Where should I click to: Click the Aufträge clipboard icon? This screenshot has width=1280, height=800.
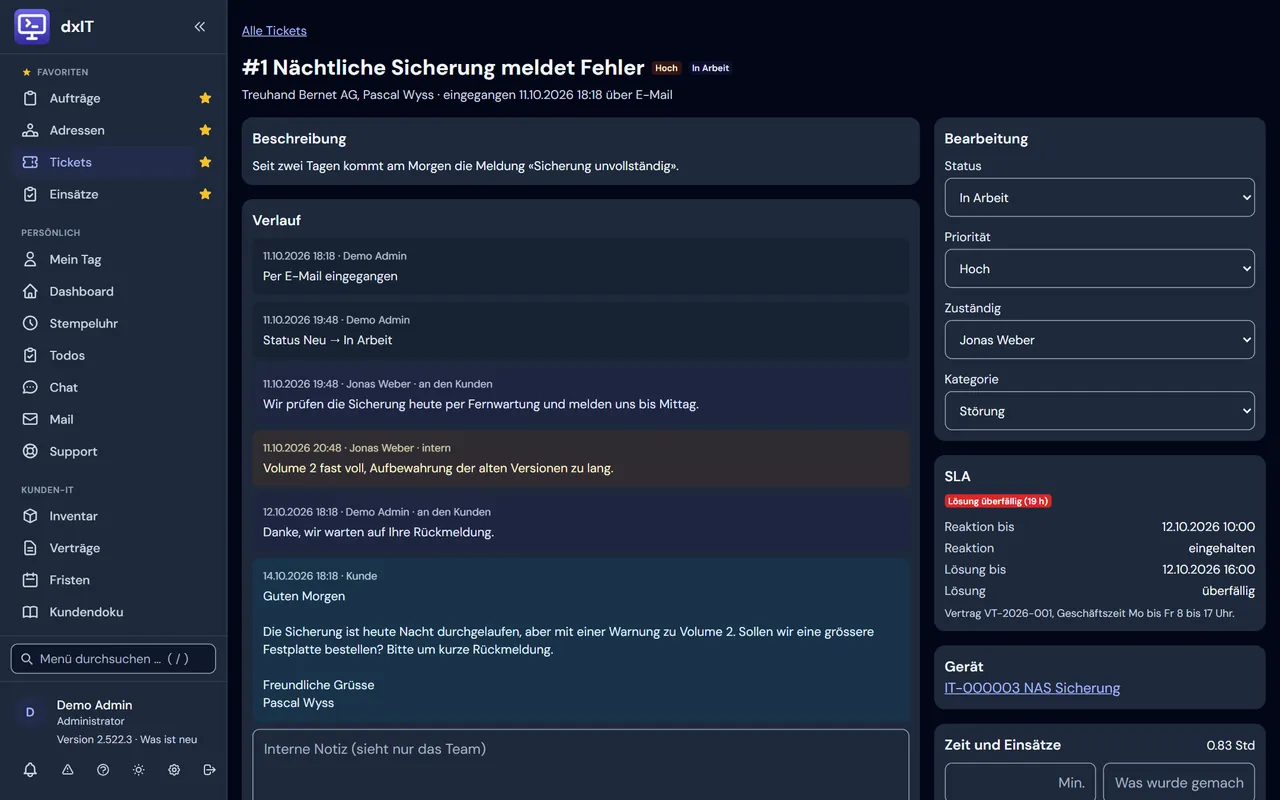(x=30, y=98)
